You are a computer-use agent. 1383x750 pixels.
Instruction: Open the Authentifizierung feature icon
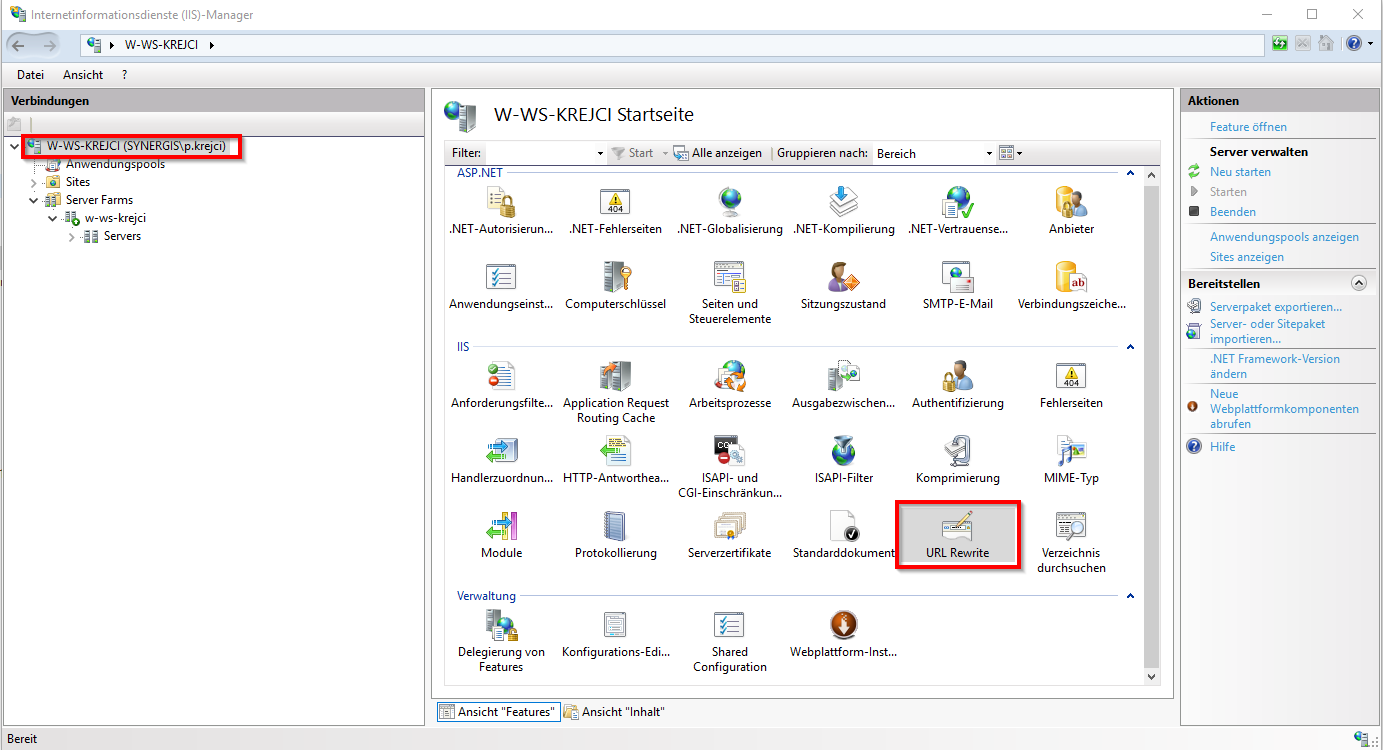pyautogui.click(x=957, y=383)
